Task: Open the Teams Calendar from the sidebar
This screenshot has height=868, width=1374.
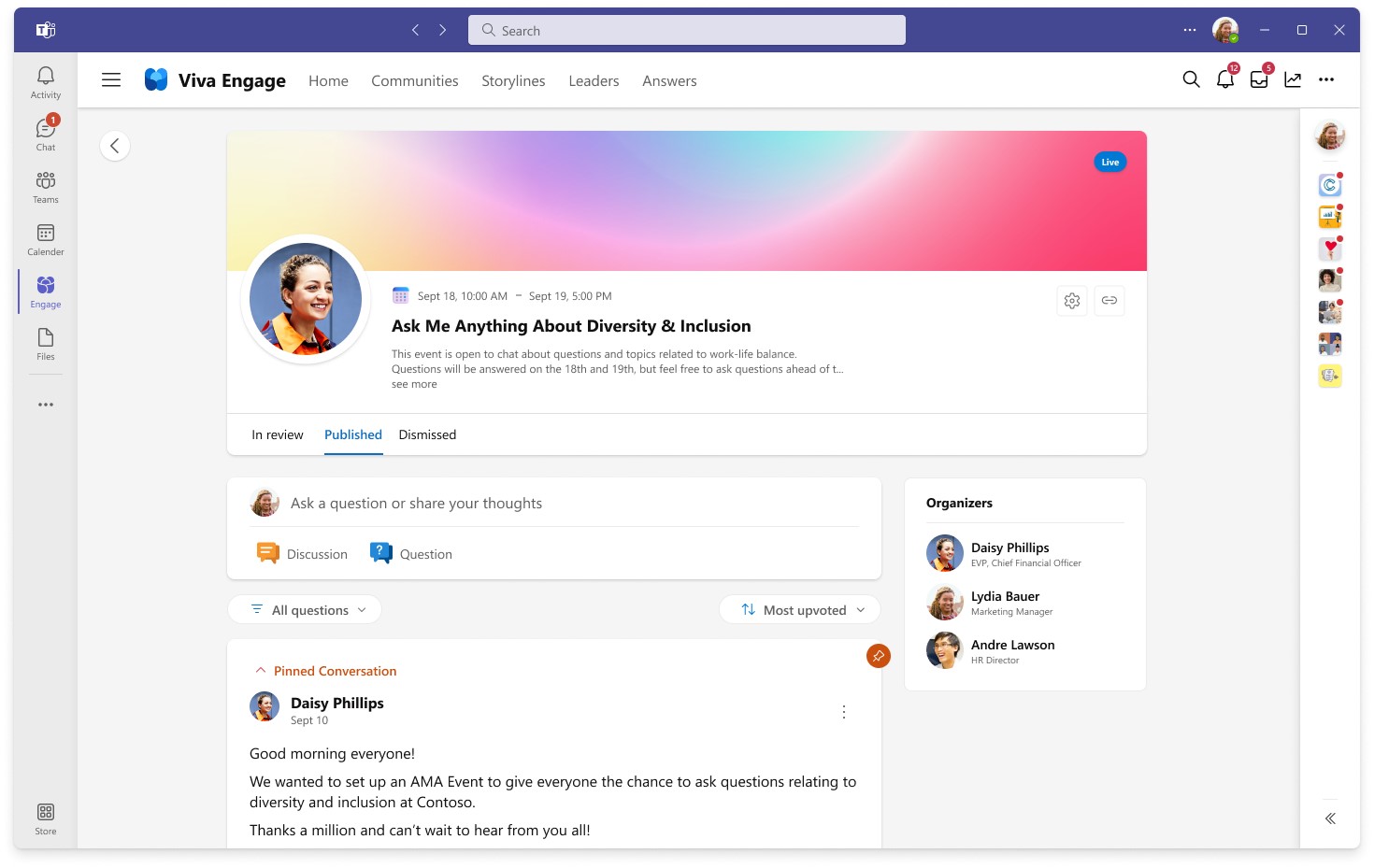Action: [x=45, y=238]
